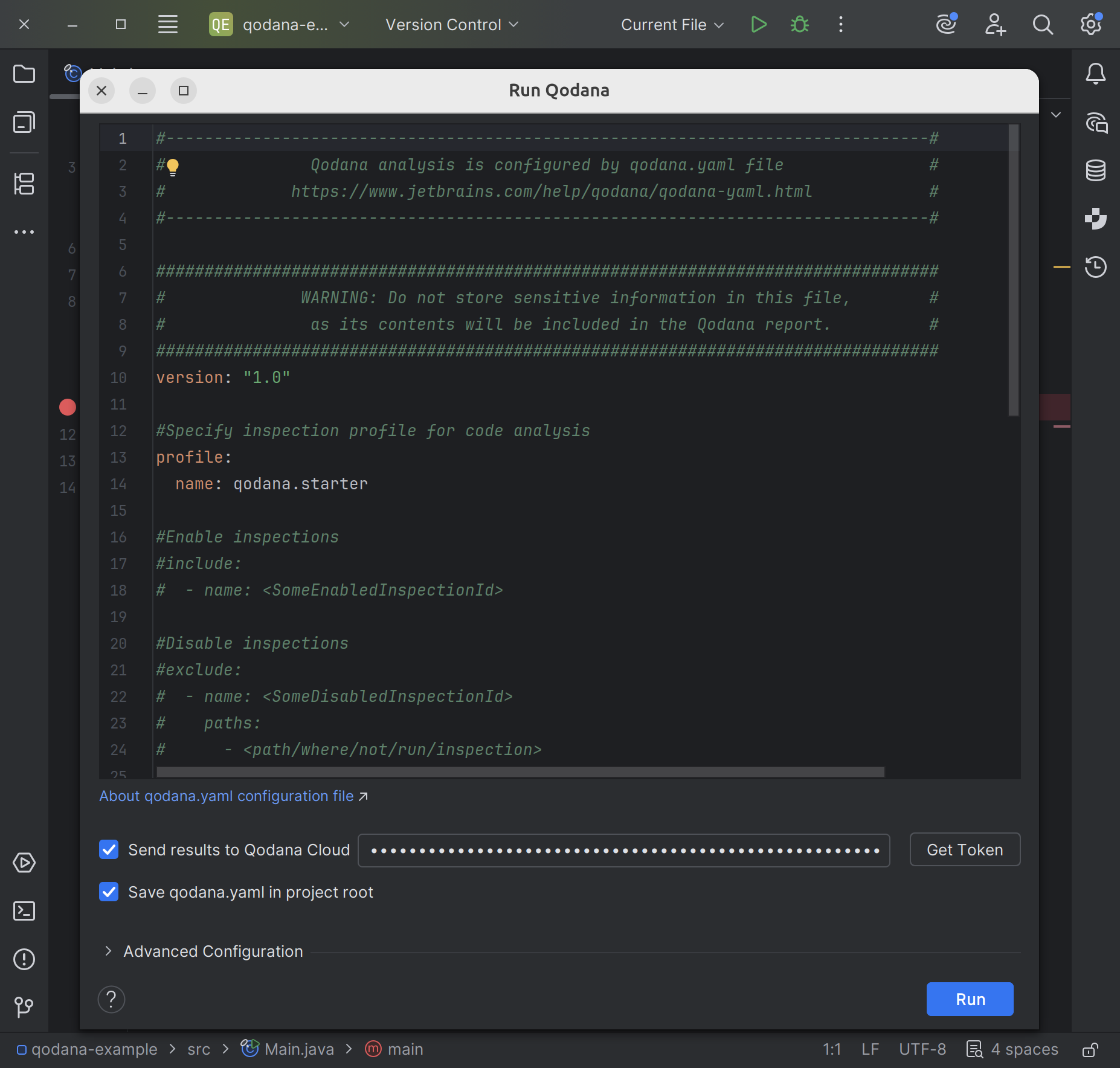Image resolution: width=1120 pixels, height=1068 pixels.
Task: Open the Database tool window
Action: pos(1096,171)
